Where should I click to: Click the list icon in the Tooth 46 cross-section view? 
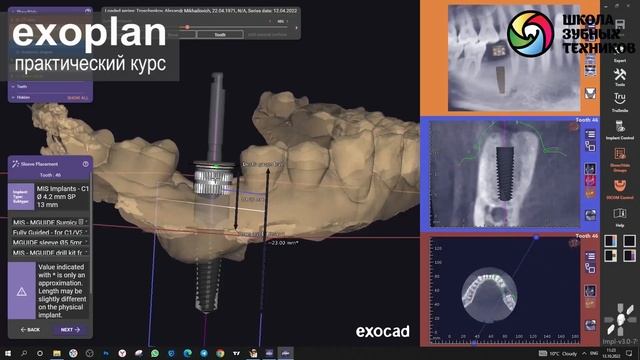click(590, 134)
